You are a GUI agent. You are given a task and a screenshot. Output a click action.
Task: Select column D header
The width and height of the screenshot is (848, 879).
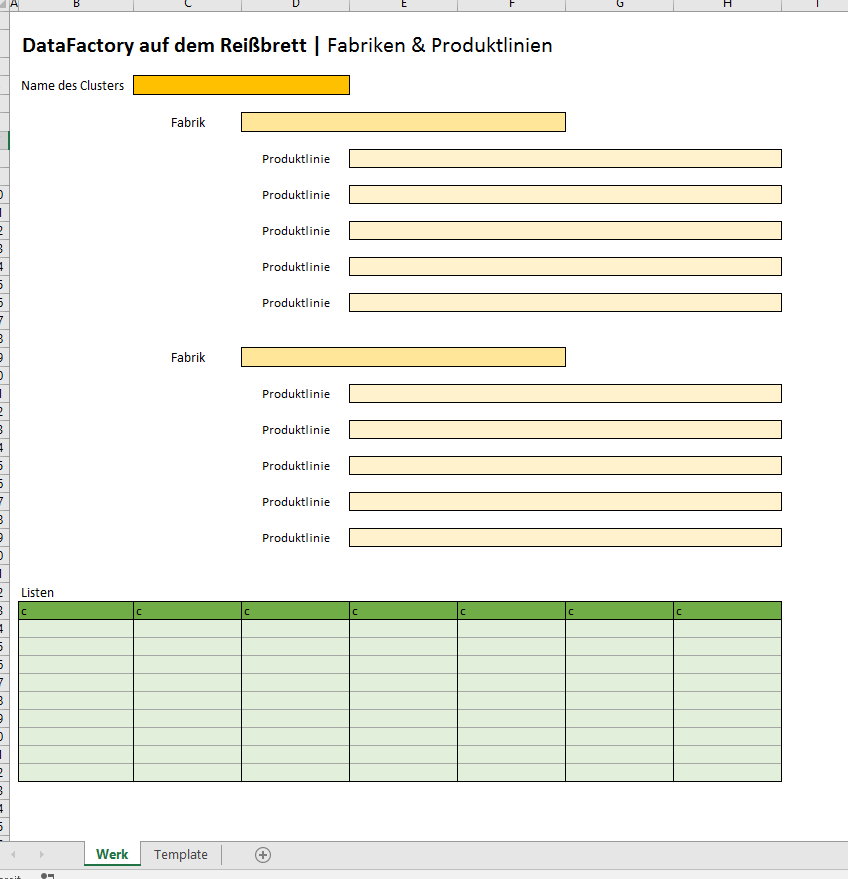[x=295, y=5]
